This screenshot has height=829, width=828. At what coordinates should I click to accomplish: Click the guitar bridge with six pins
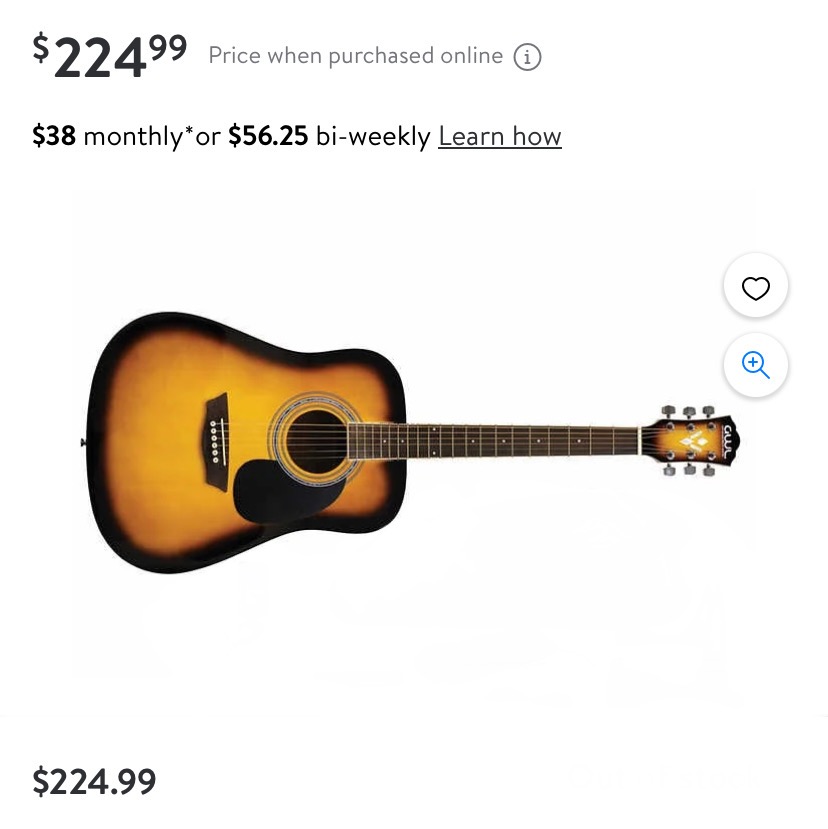pyautogui.click(x=217, y=441)
